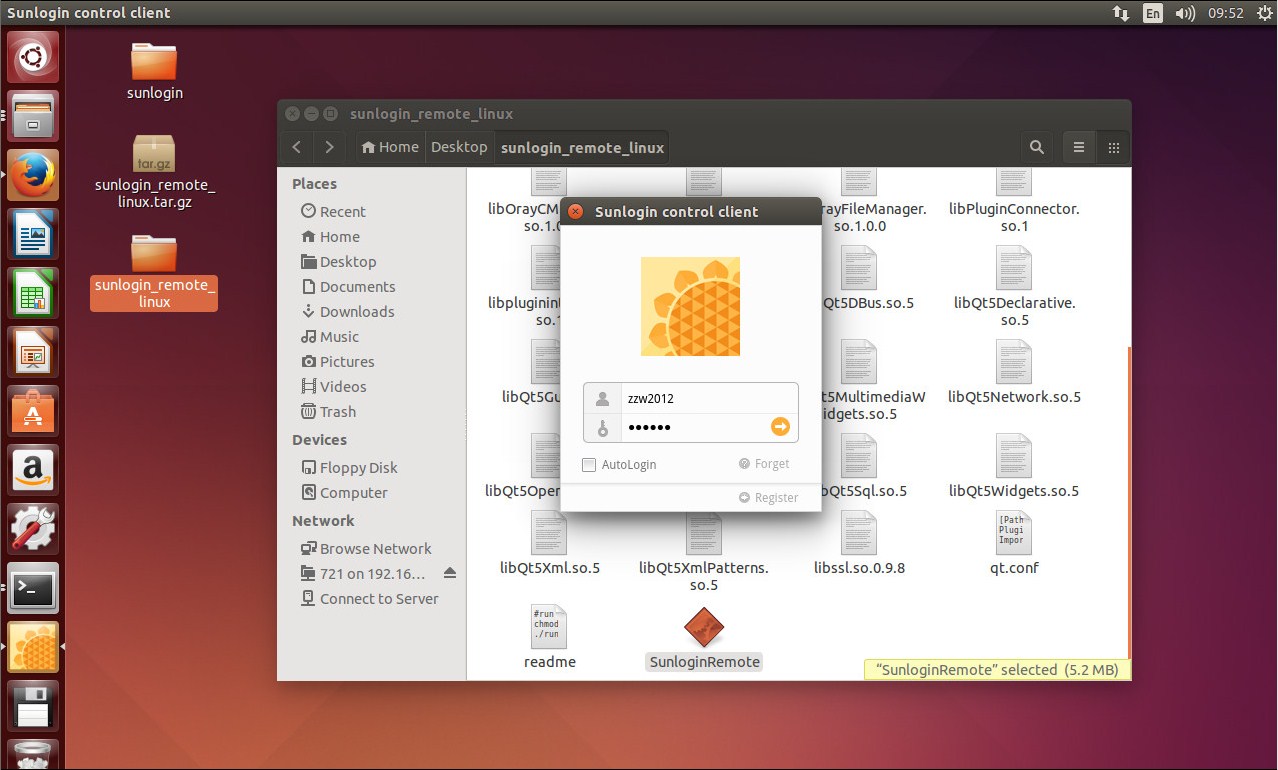Open System Settings from the launcher
Image resolution: width=1278 pixels, height=770 pixels.
pos(33,529)
